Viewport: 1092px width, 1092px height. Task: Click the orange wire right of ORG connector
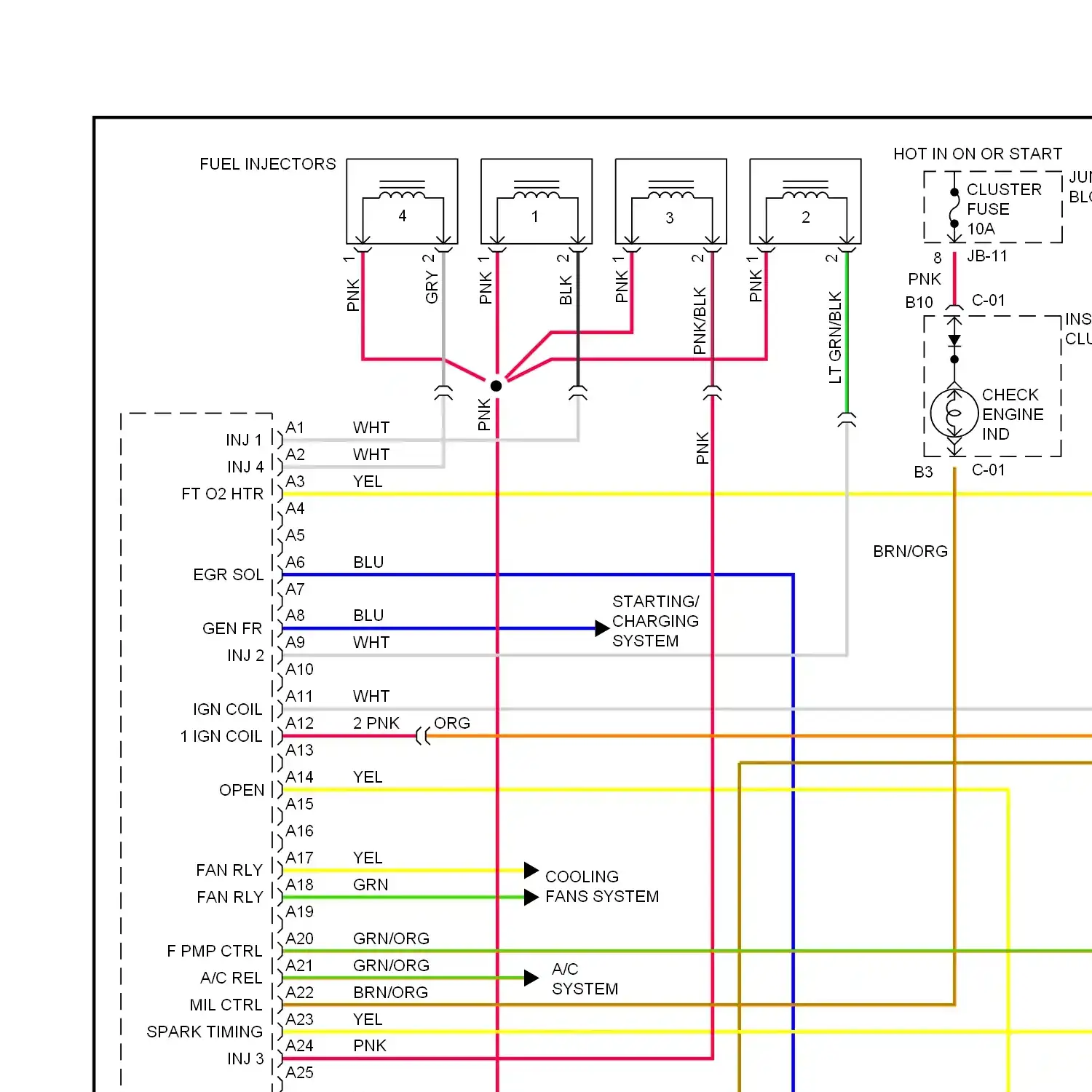click(761, 736)
